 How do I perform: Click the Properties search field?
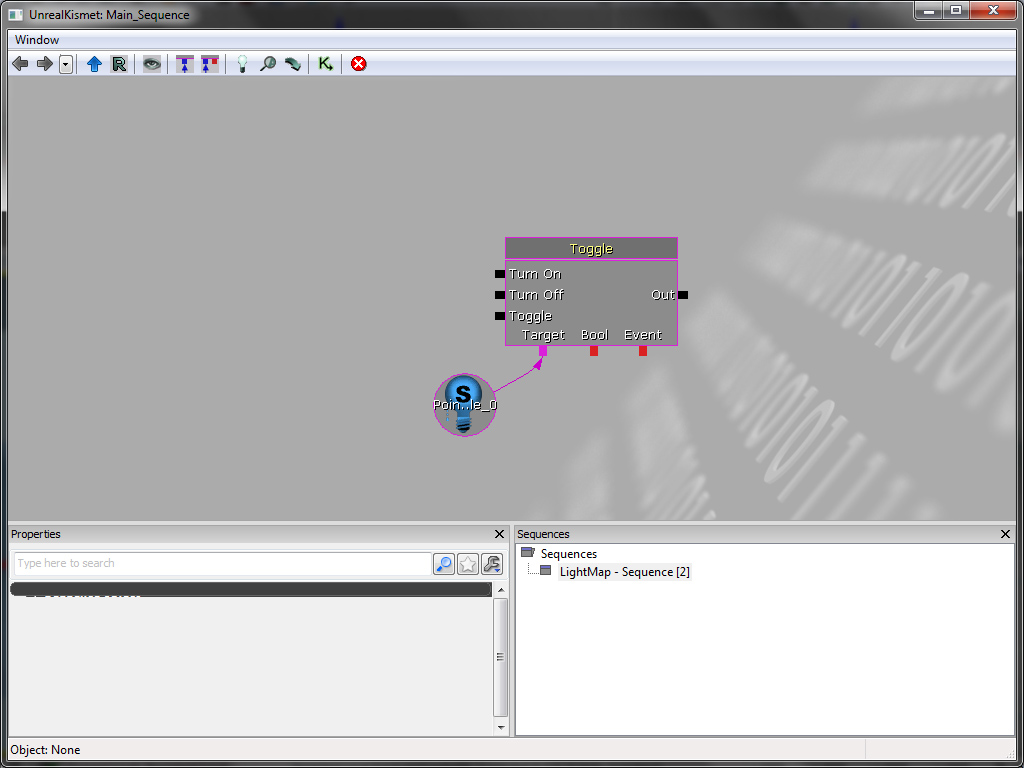pos(222,564)
